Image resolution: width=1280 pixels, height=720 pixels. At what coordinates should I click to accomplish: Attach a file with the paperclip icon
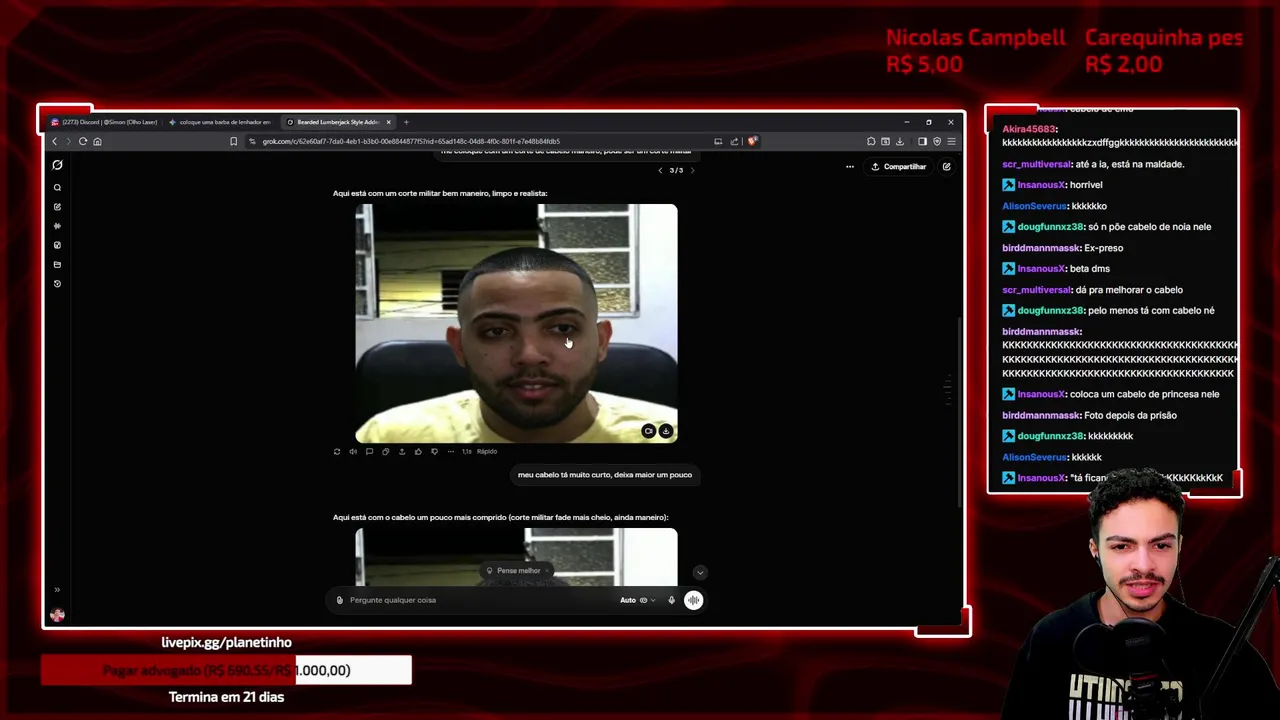coord(339,600)
